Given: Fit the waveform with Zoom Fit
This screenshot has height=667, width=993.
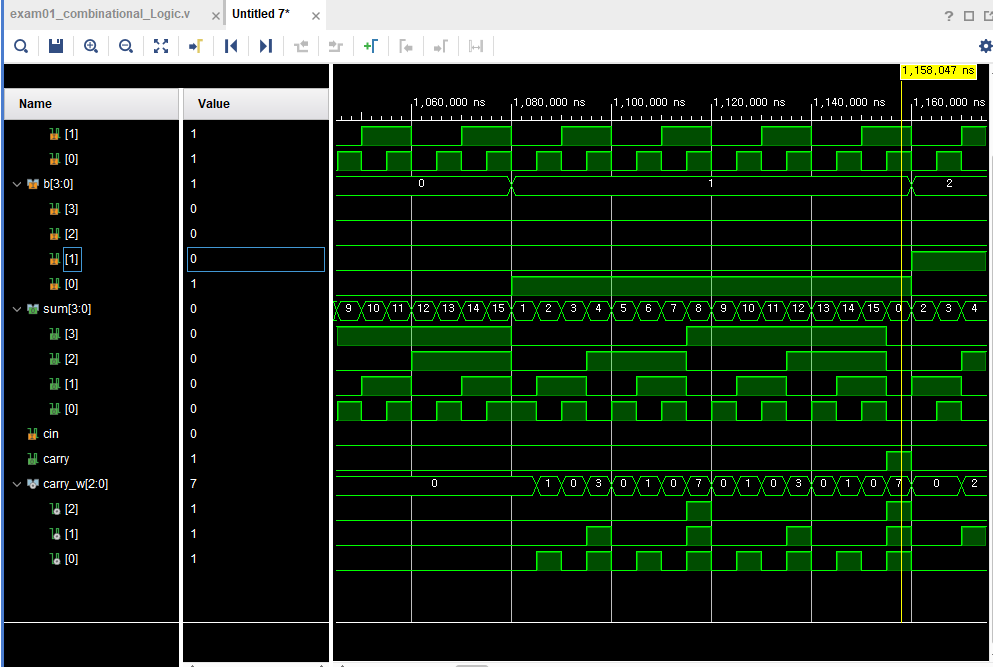Looking at the screenshot, I should 161,46.
